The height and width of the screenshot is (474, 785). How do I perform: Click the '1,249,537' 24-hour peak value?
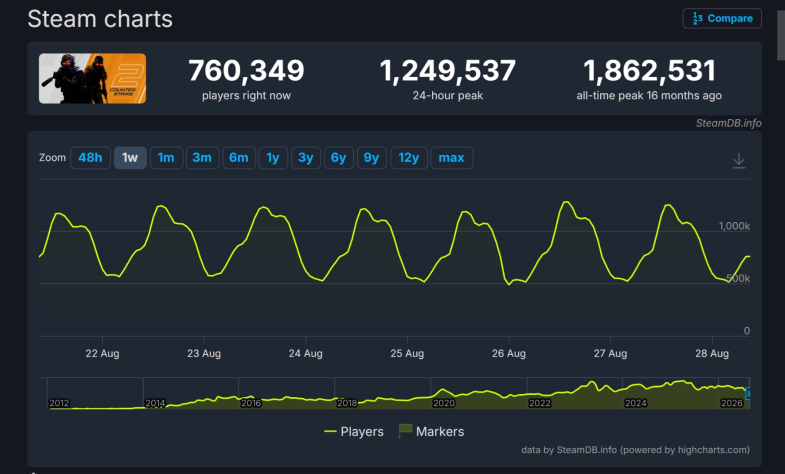[x=448, y=71]
